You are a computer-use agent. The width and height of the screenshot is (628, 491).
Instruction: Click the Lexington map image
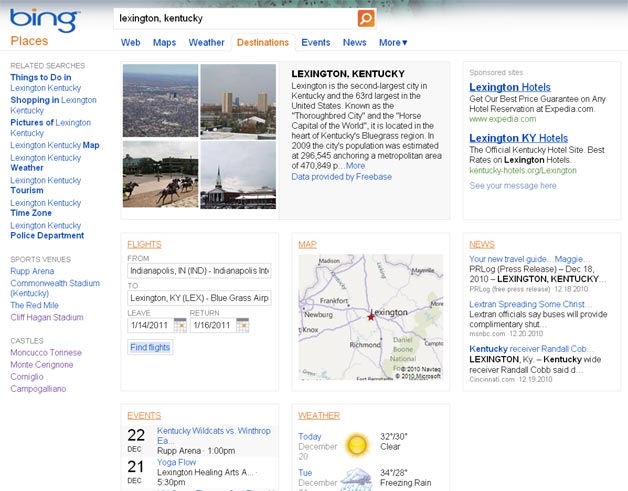tap(371, 317)
